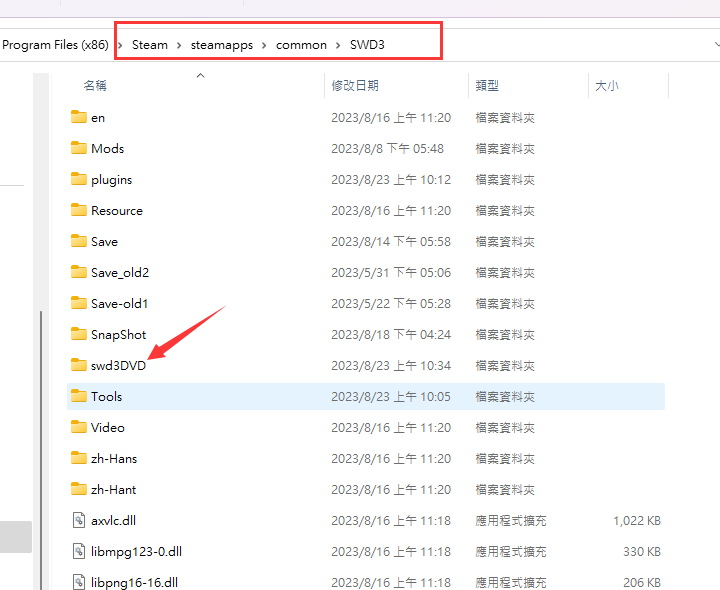Select the Mods folder name
This screenshot has width=720, height=590.
107,149
